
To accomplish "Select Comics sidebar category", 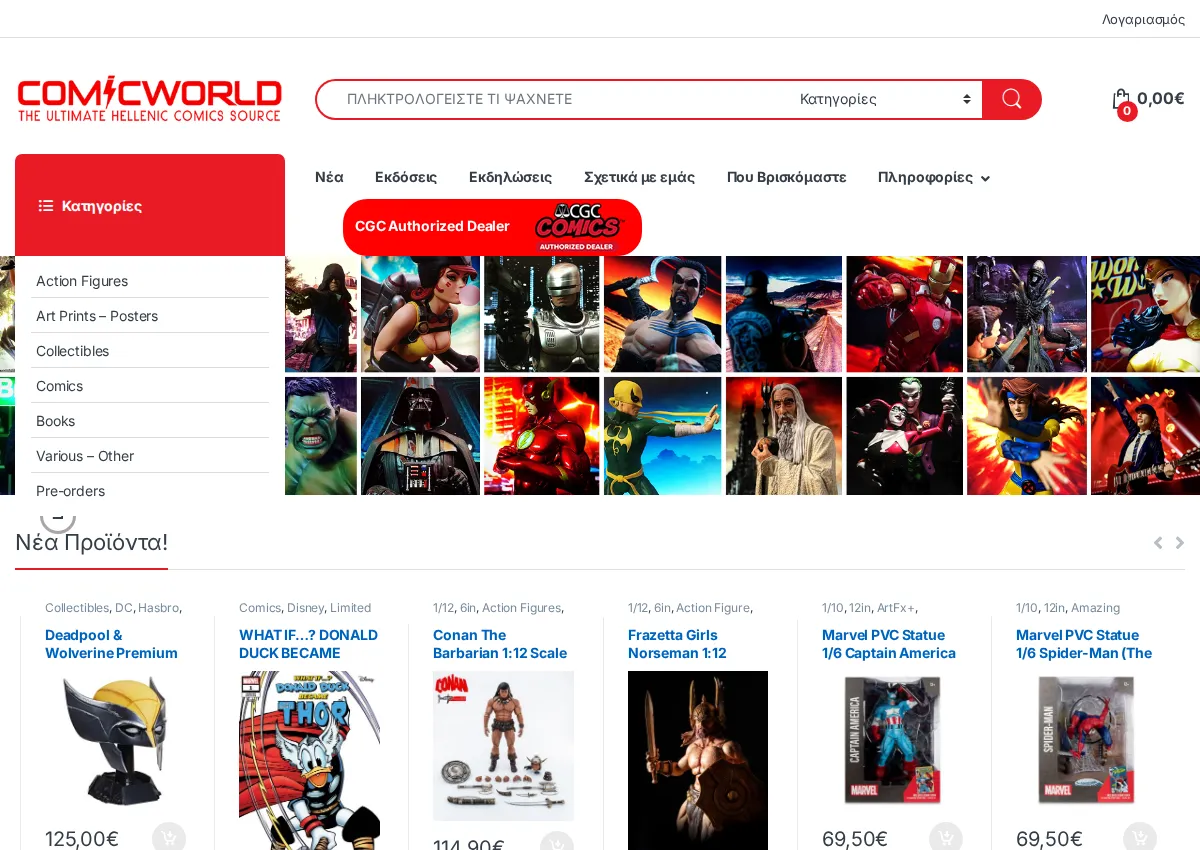I will [59, 386].
